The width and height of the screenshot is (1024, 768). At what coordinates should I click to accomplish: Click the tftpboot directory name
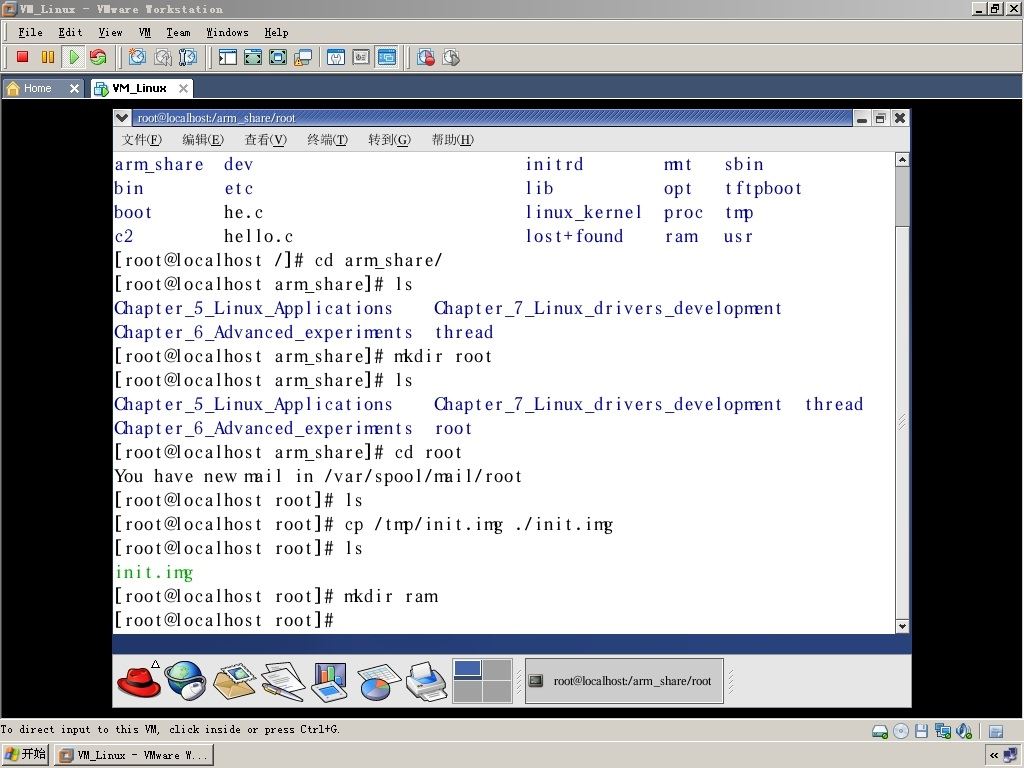point(763,189)
